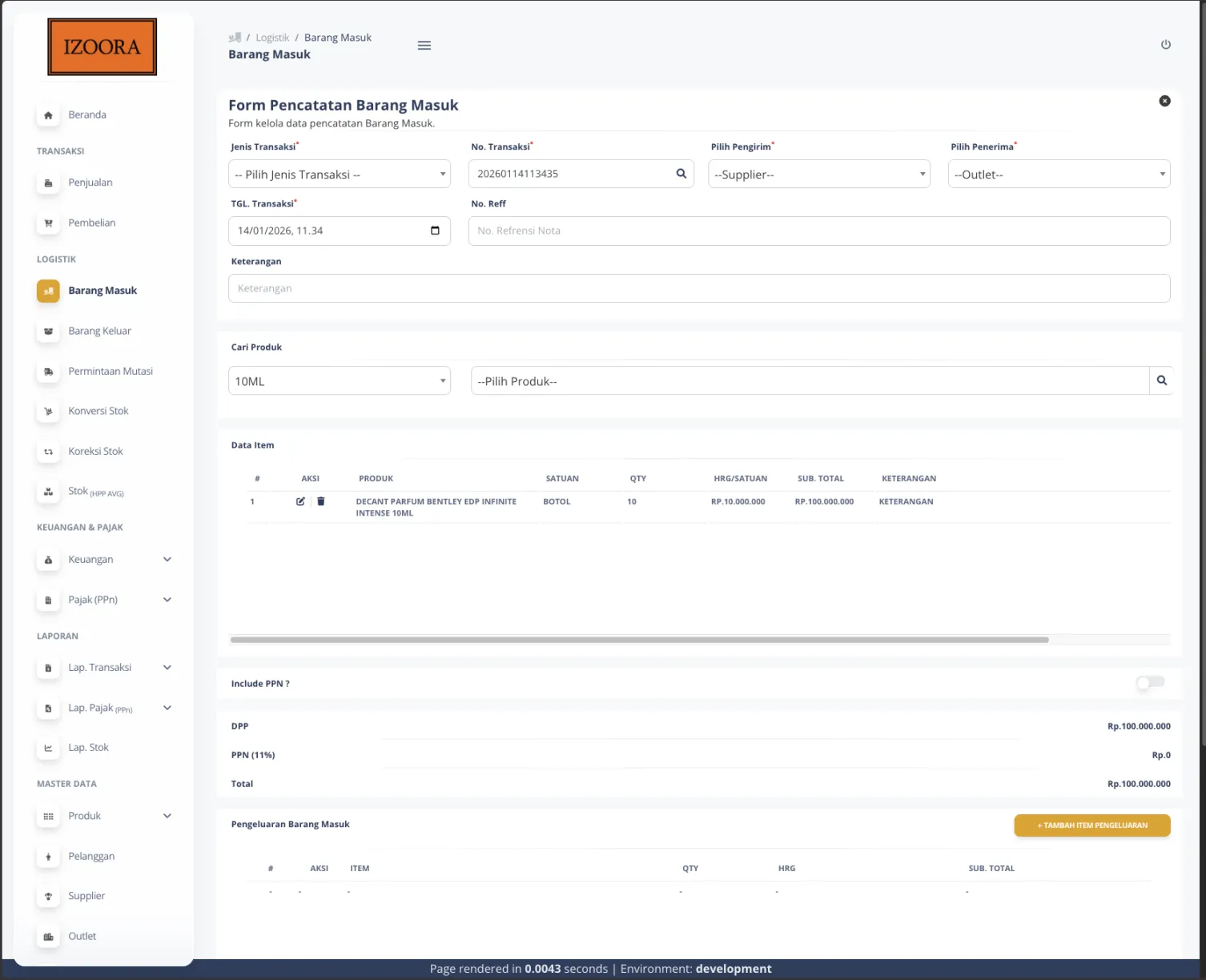The height and width of the screenshot is (980, 1206).
Task: Open Barang Keluar from sidebar
Action: [99, 331]
